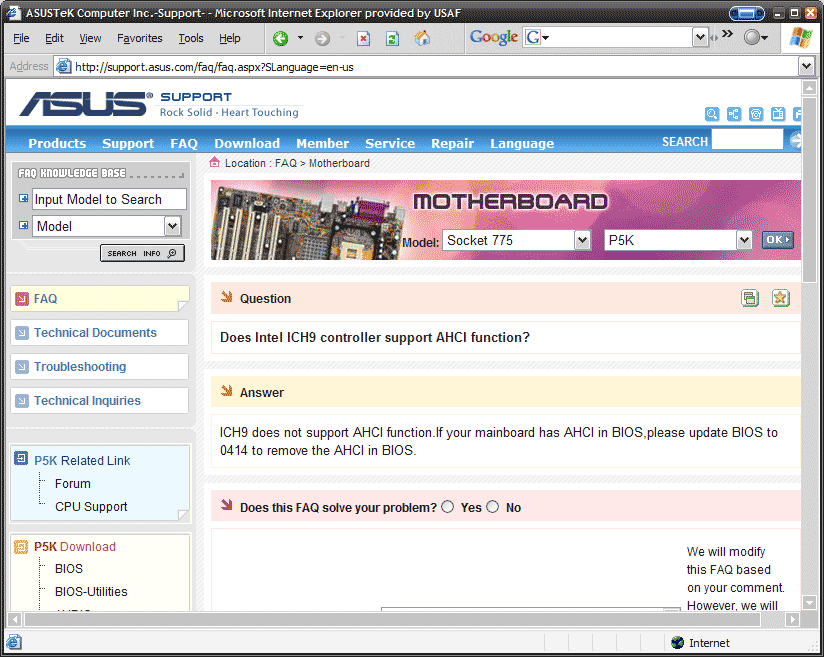Open the Troubleshooting link
Image resolution: width=824 pixels, height=657 pixels.
click(80, 367)
